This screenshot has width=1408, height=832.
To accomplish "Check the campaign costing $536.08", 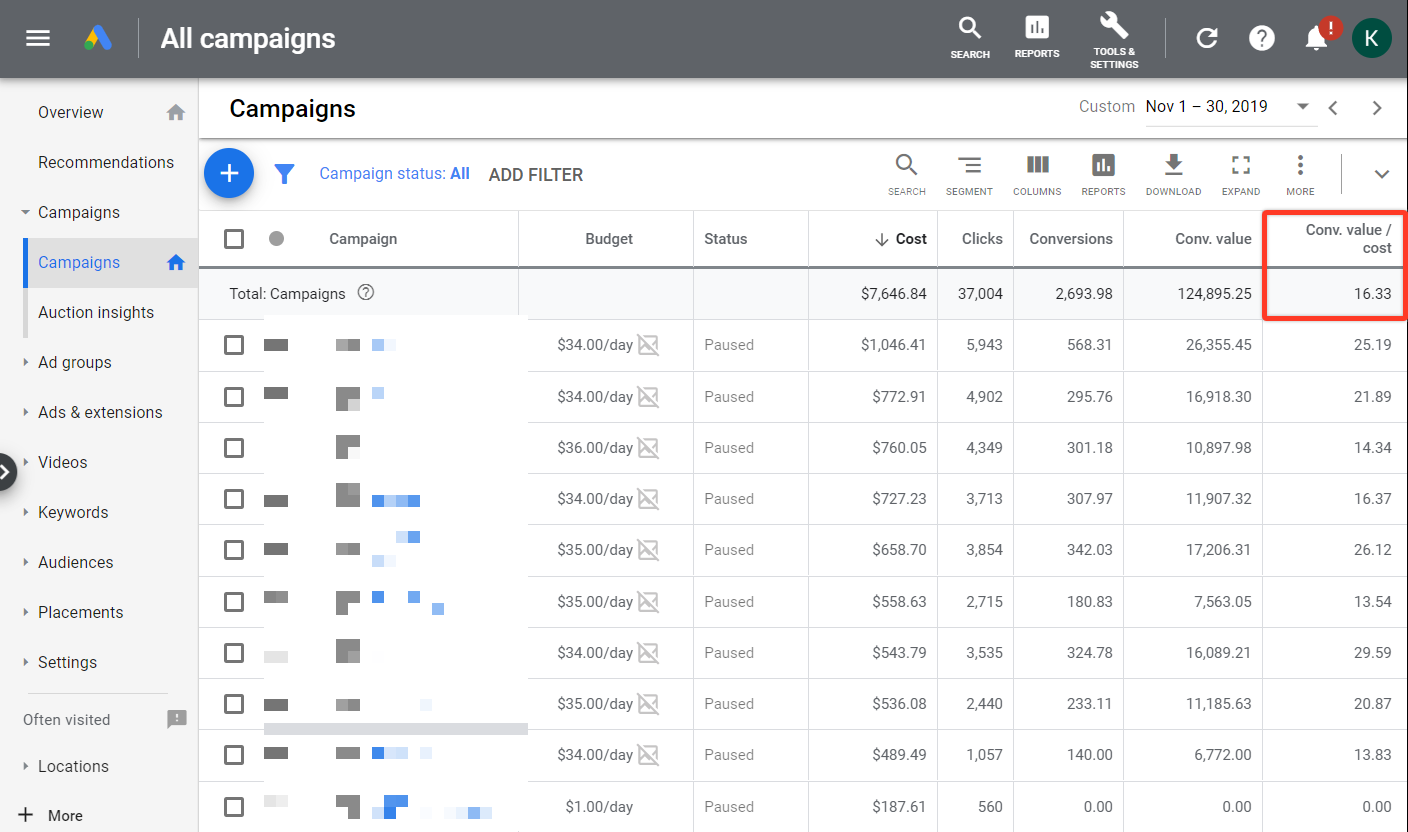I will coord(234,704).
